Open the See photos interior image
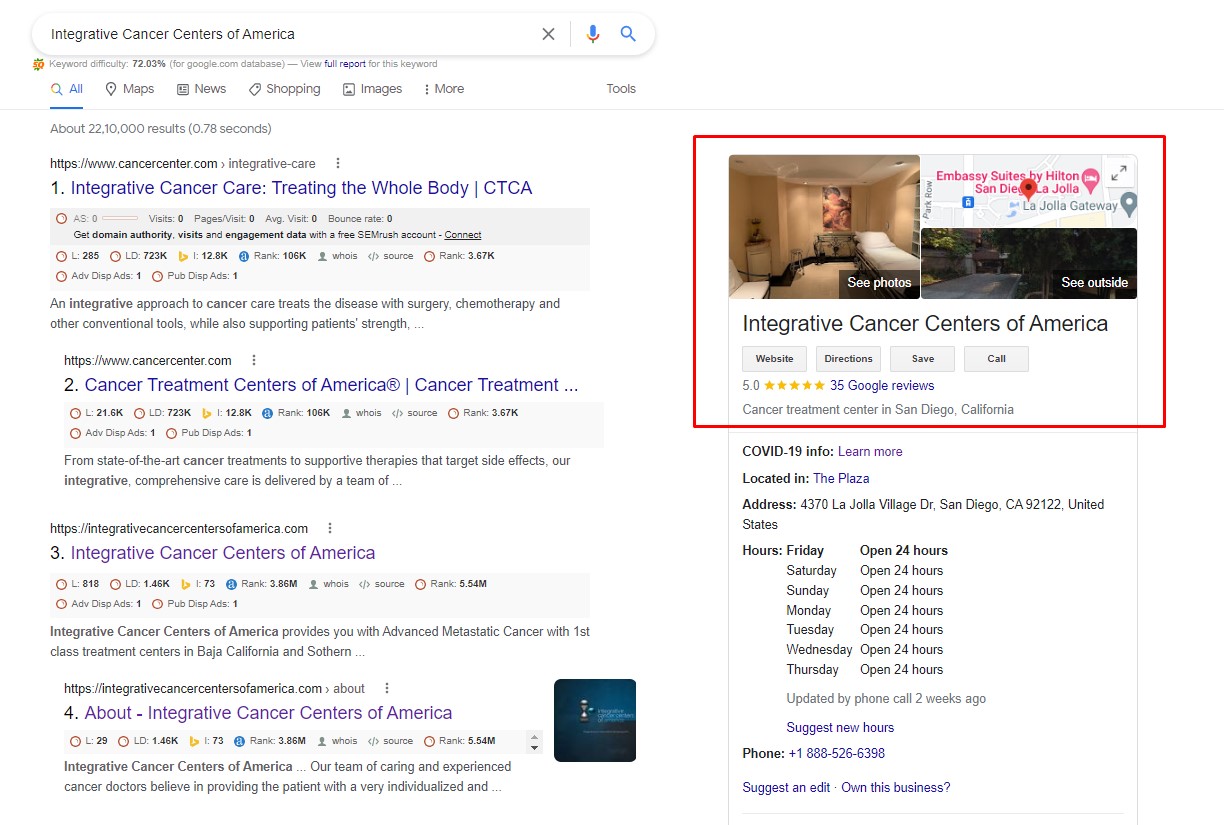 coord(824,227)
